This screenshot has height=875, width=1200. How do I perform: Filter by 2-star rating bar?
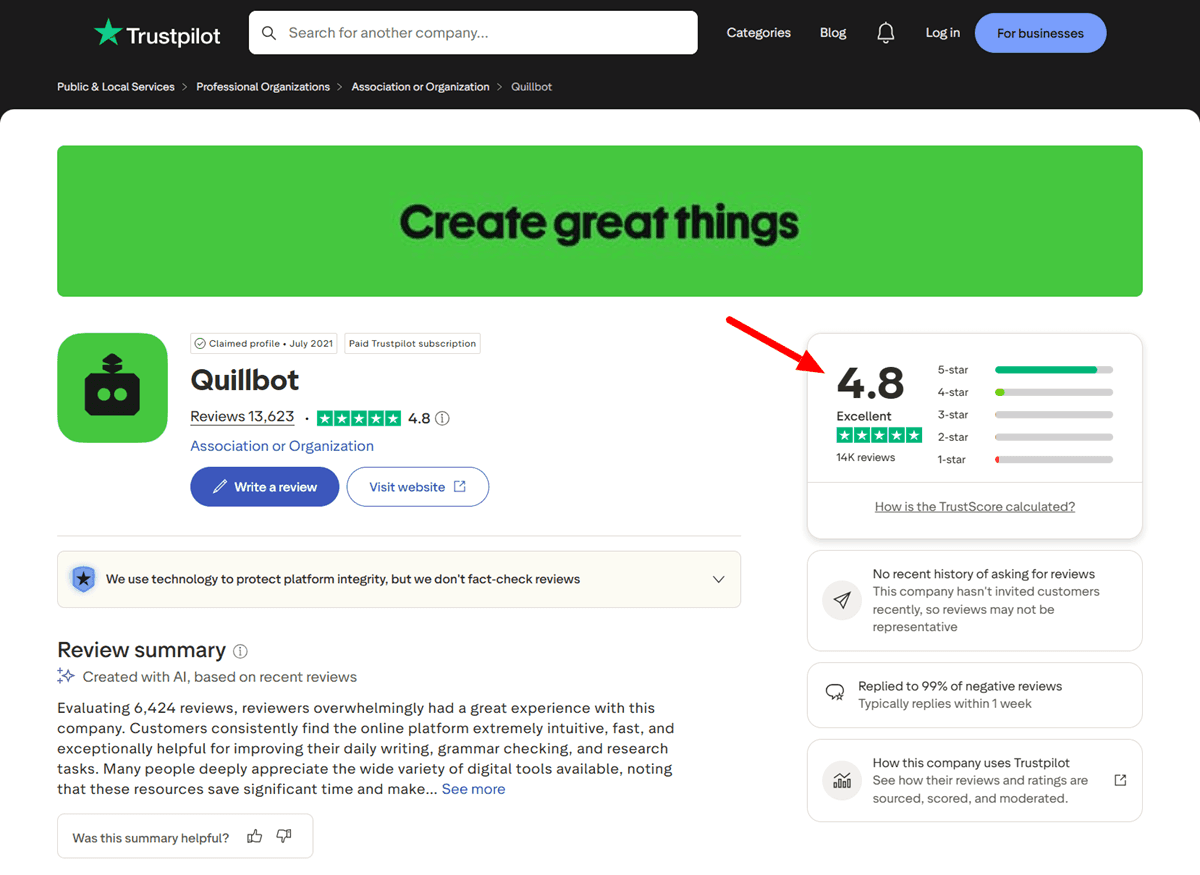[x=1025, y=437]
